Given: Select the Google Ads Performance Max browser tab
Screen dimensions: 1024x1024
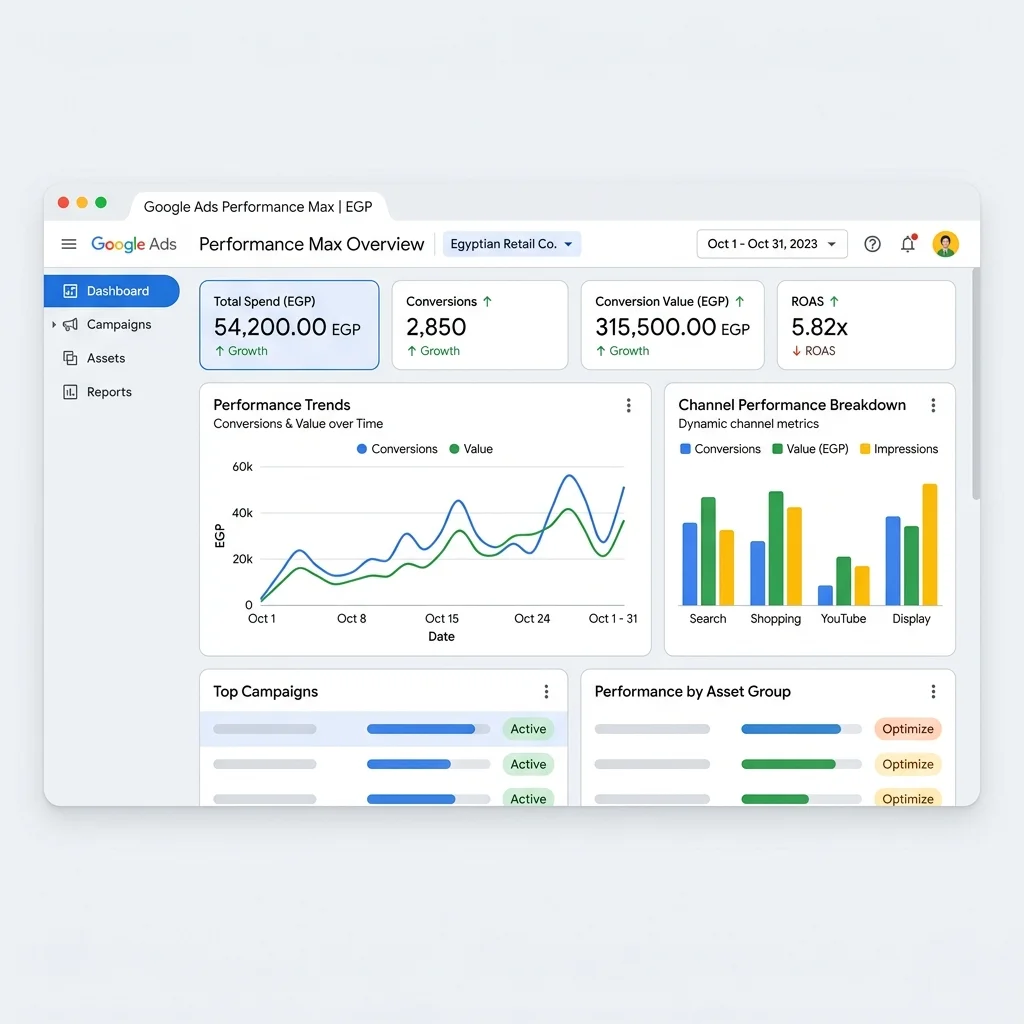Looking at the screenshot, I should coord(258,207).
